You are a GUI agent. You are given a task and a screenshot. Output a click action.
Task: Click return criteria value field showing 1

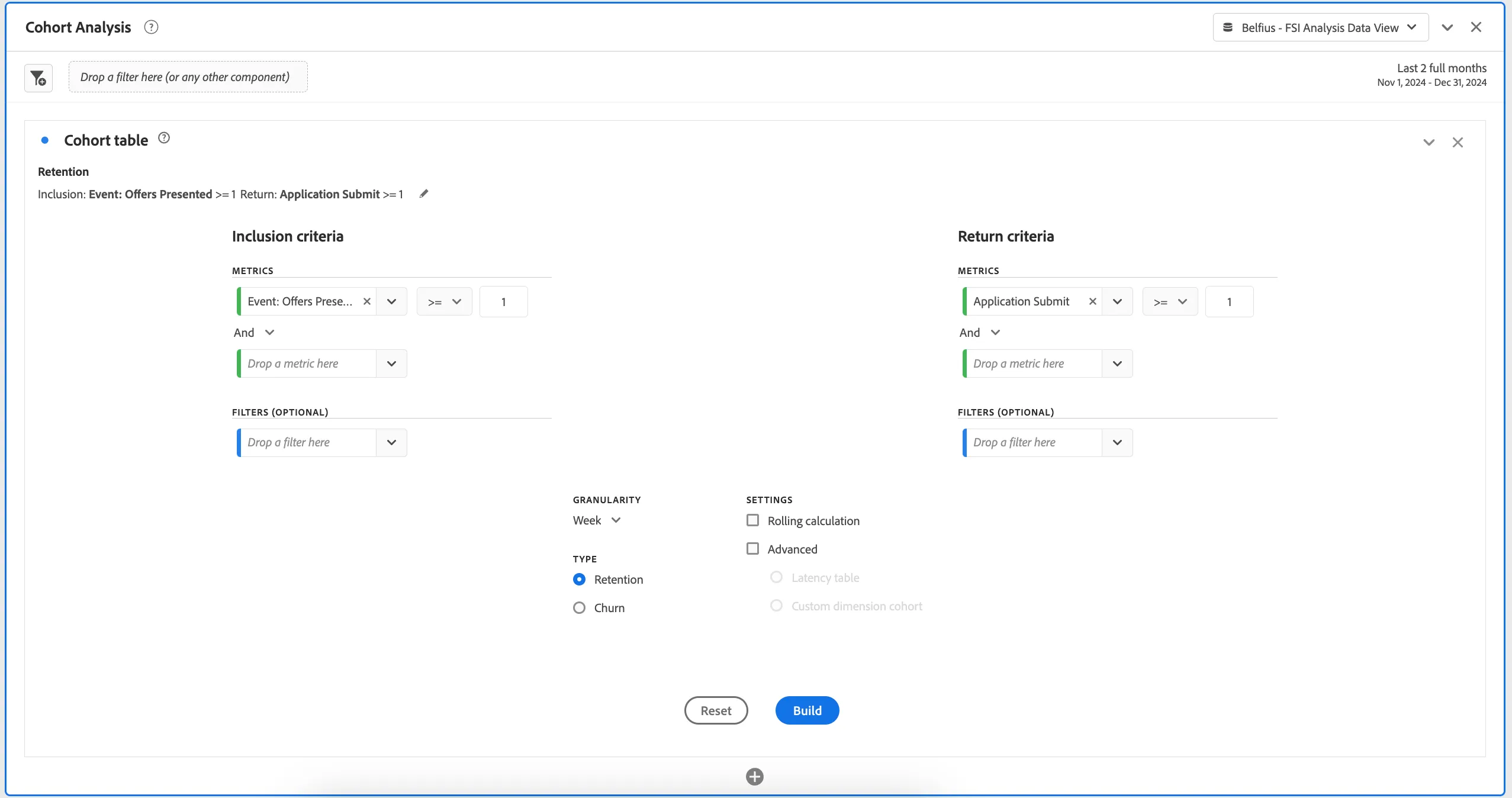(x=1230, y=301)
